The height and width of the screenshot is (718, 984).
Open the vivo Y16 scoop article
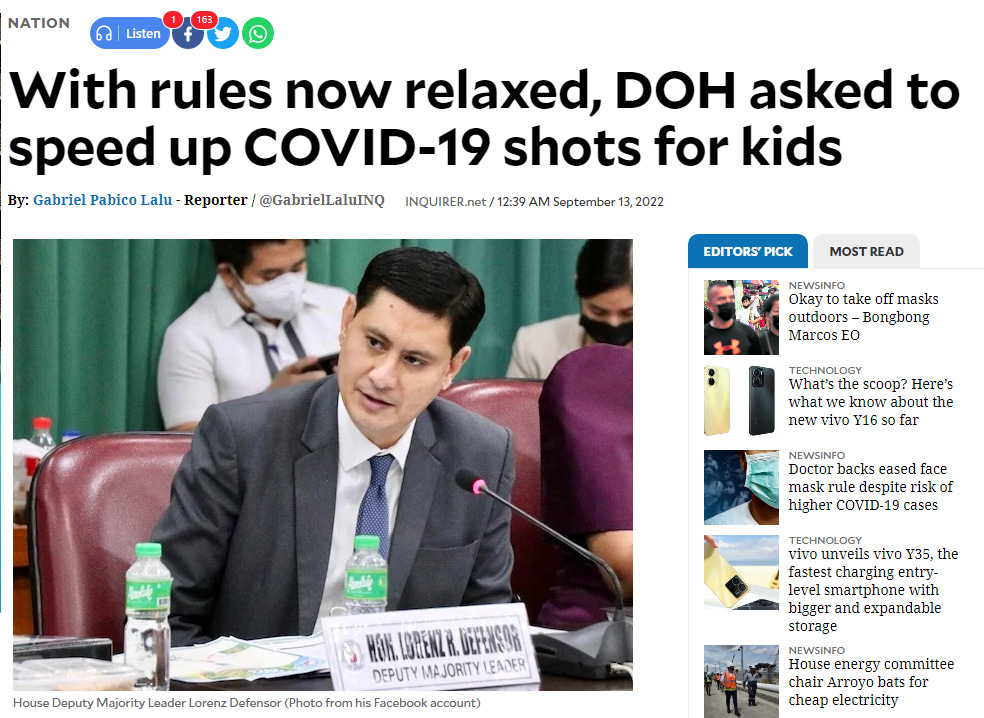(x=870, y=402)
